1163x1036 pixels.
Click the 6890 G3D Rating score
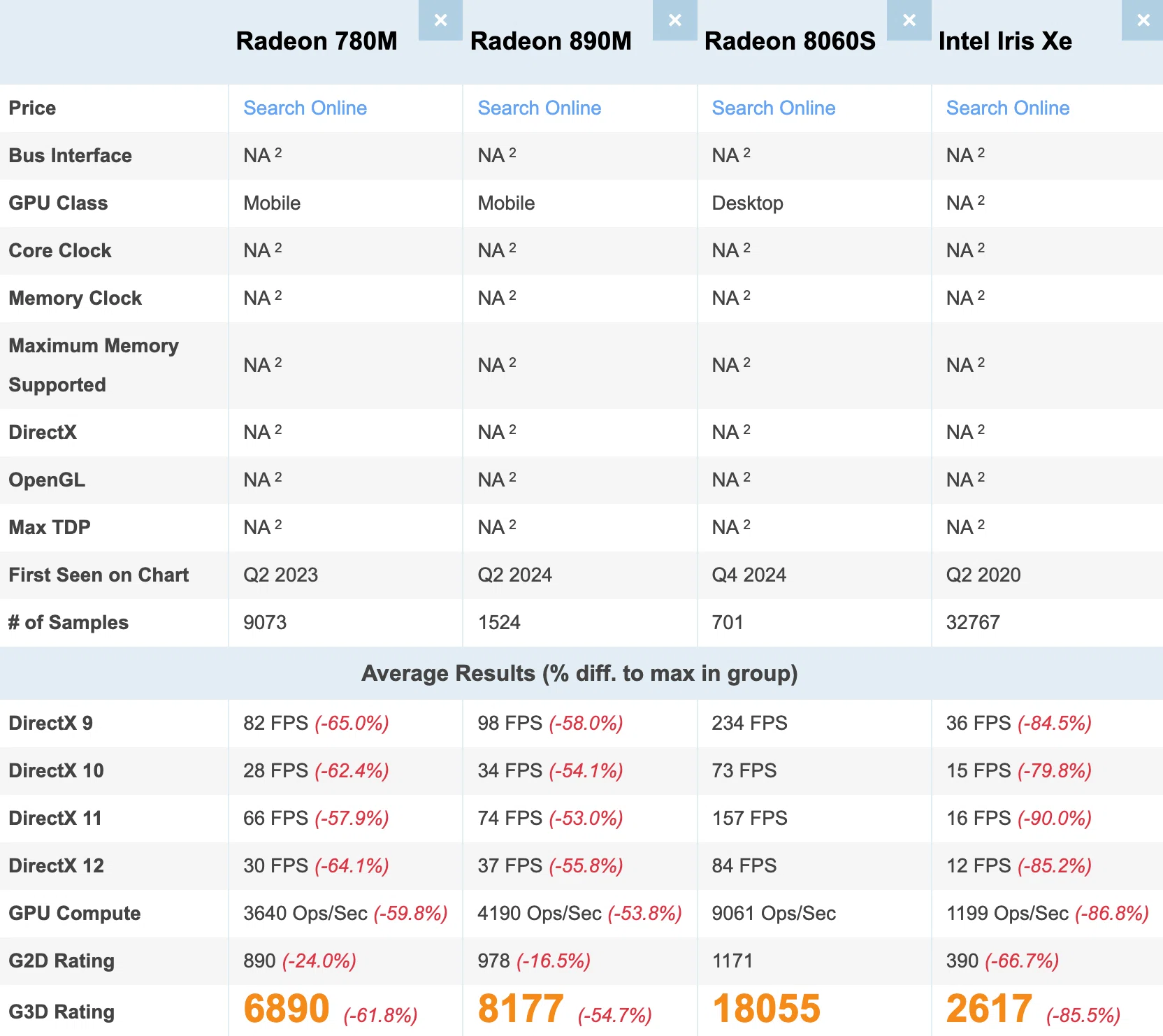tap(287, 1009)
